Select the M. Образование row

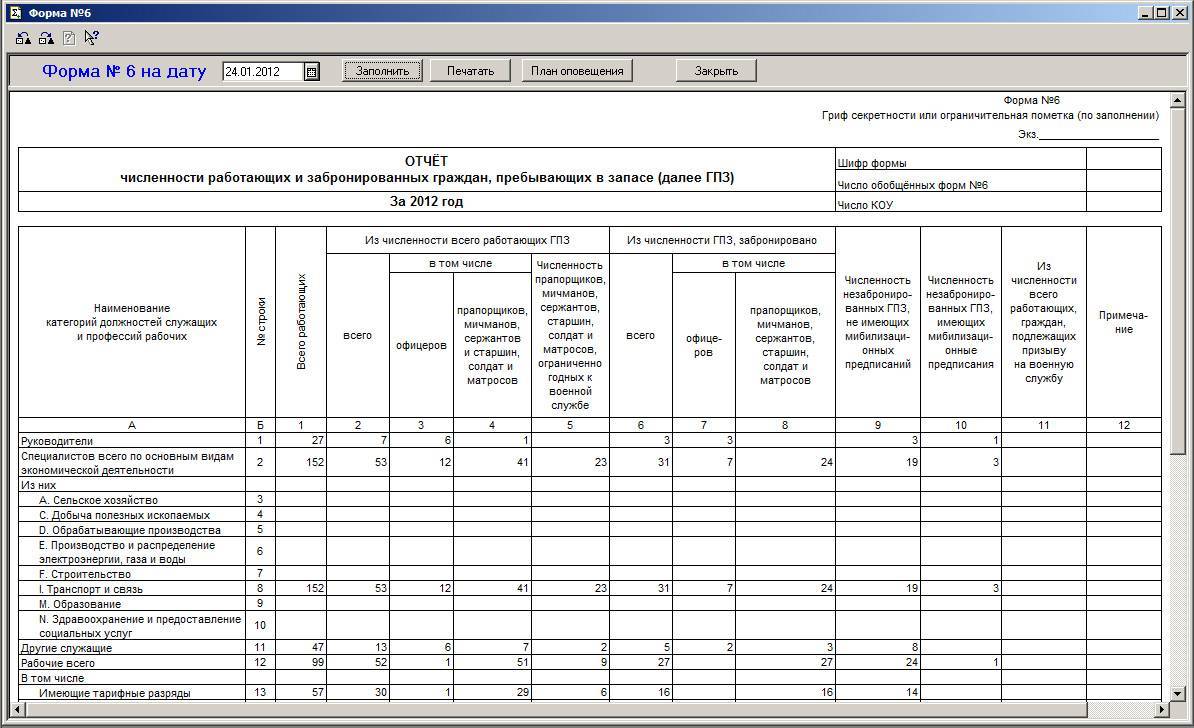(x=80, y=604)
